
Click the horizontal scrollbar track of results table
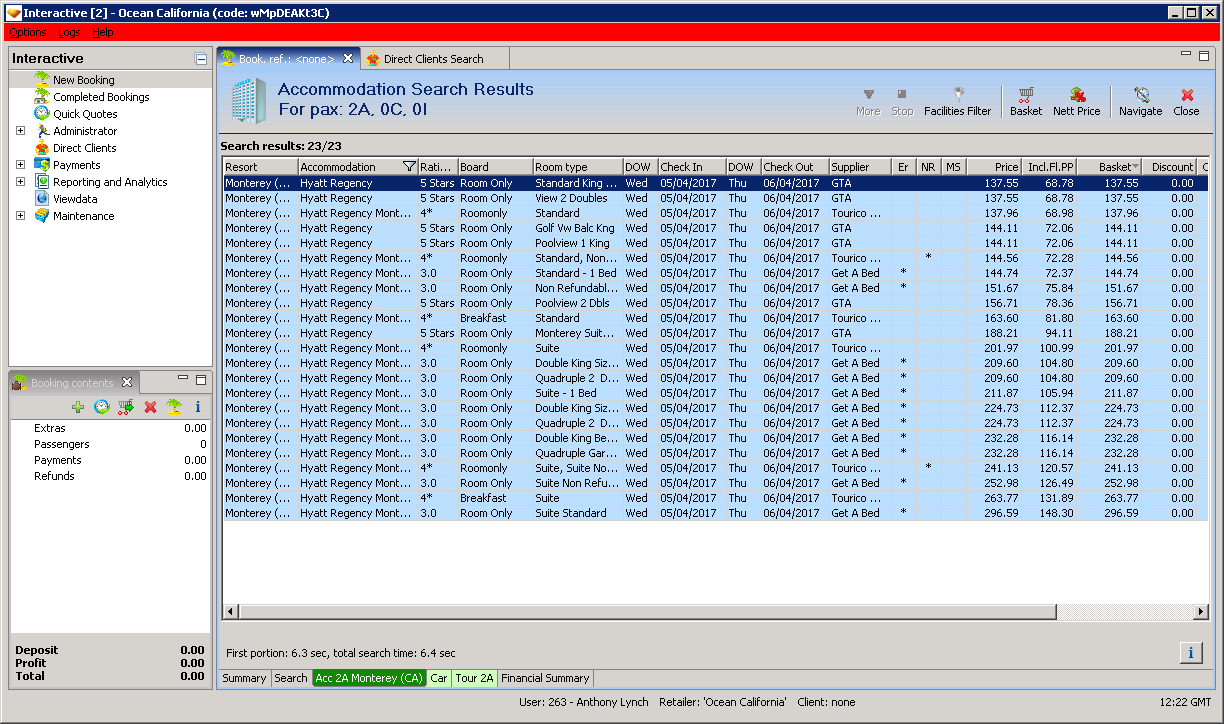click(715, 612)
